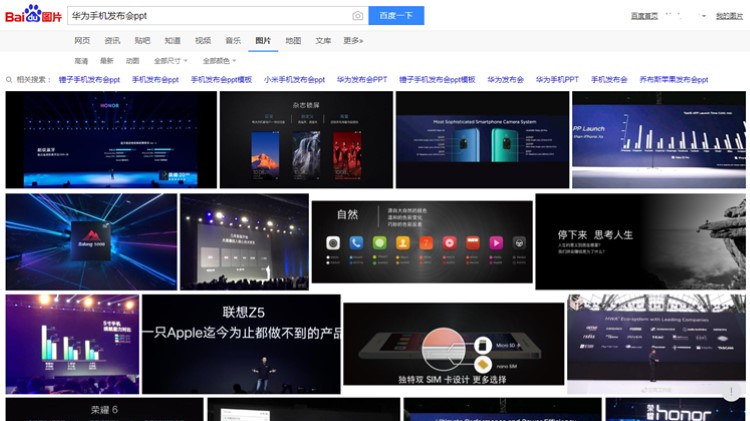
Task: Toggle the 动图 filter
Action: click(x=133, y=61)
